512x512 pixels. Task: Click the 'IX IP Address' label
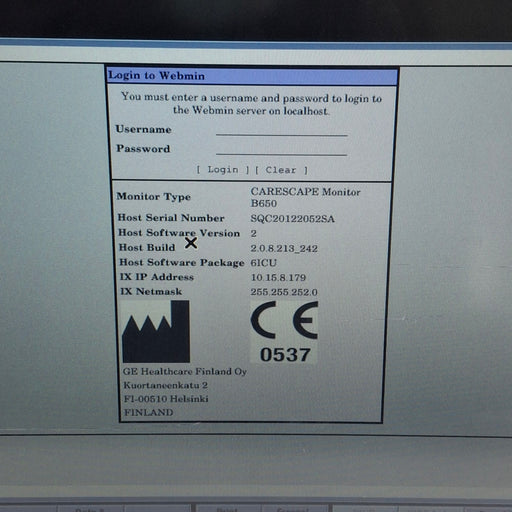[157, 277]
